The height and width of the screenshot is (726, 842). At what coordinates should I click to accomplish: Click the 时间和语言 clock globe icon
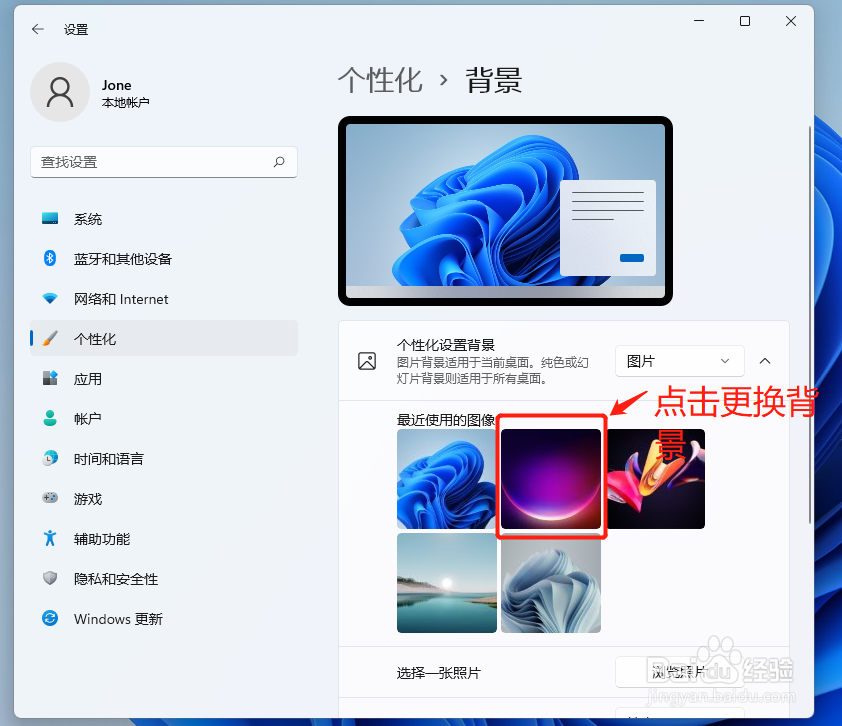[x=50, y=458]
